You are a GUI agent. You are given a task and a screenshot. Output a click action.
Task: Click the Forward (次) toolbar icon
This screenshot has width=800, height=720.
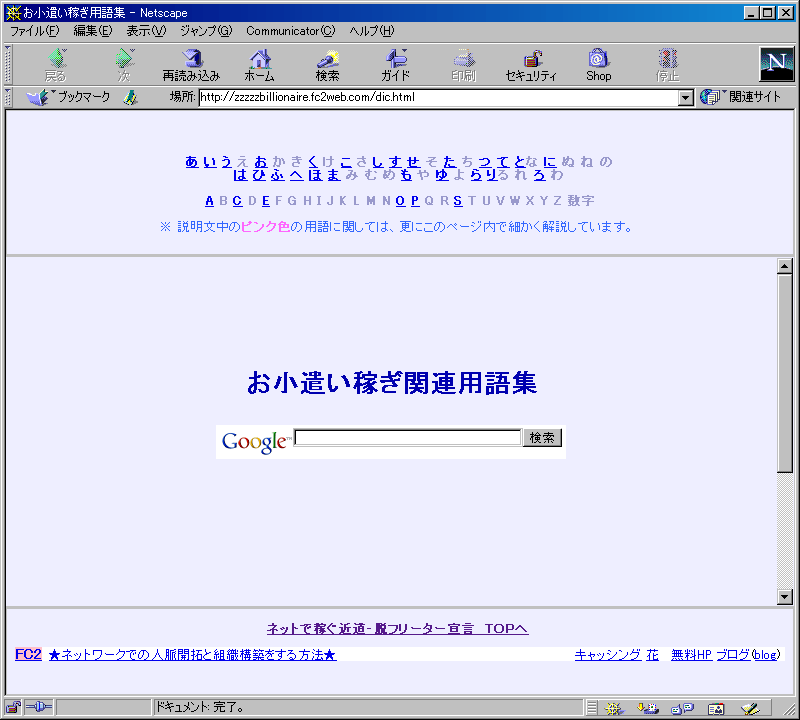pyautogui.click(x=124, y=64)
